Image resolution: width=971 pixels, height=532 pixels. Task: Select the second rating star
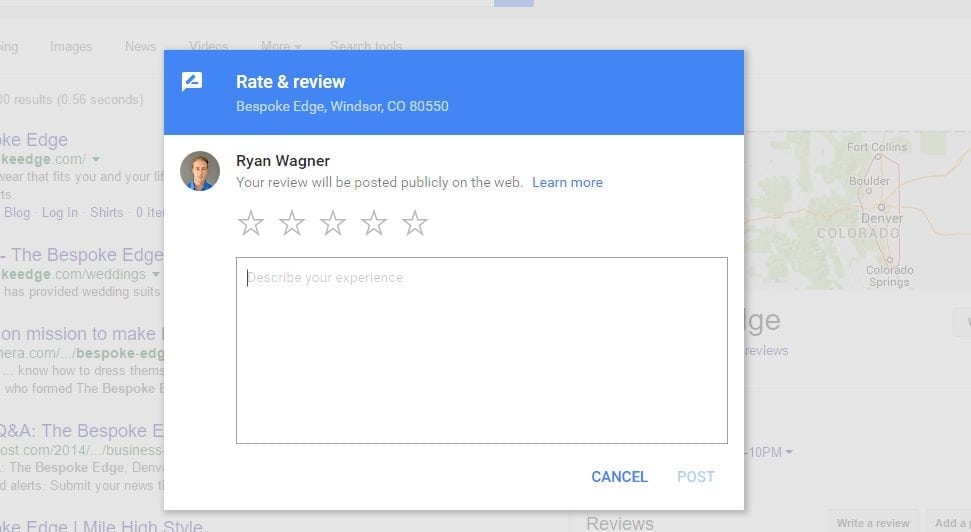coord(292,223)
